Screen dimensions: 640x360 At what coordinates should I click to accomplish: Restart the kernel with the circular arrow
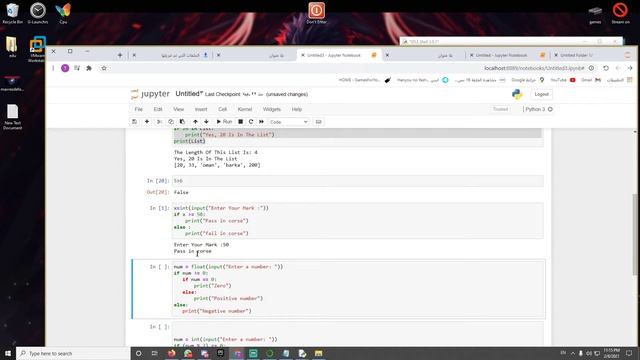pyautogui.click(x=251, y=122)
